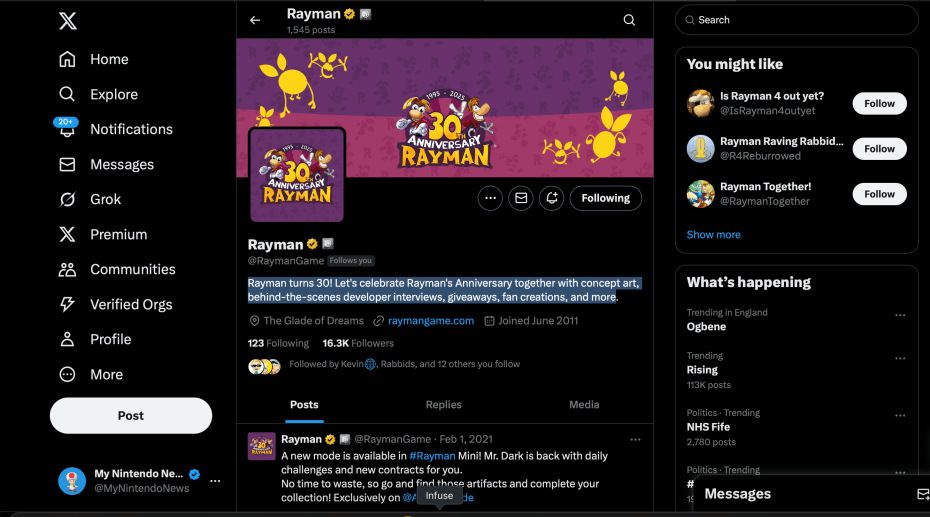Click the right-hand Search field
Image resolution: width=930 pixels, height=517 pixels.
click(x=797, y=20)
